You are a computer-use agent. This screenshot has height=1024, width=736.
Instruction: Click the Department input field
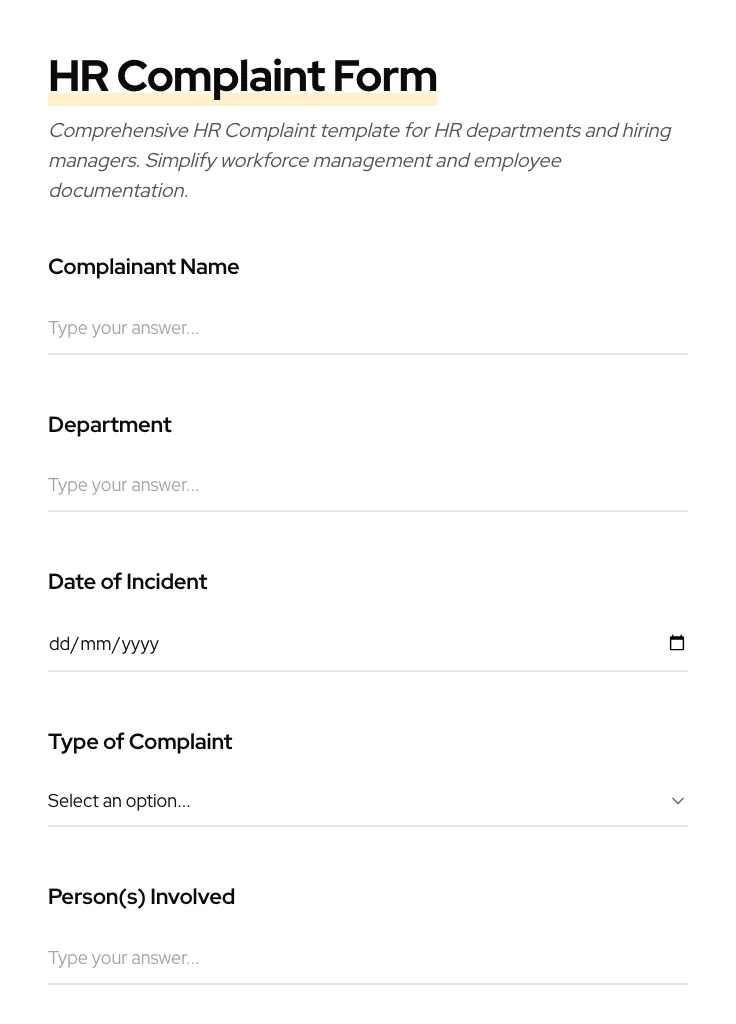[x=367, y=485]
